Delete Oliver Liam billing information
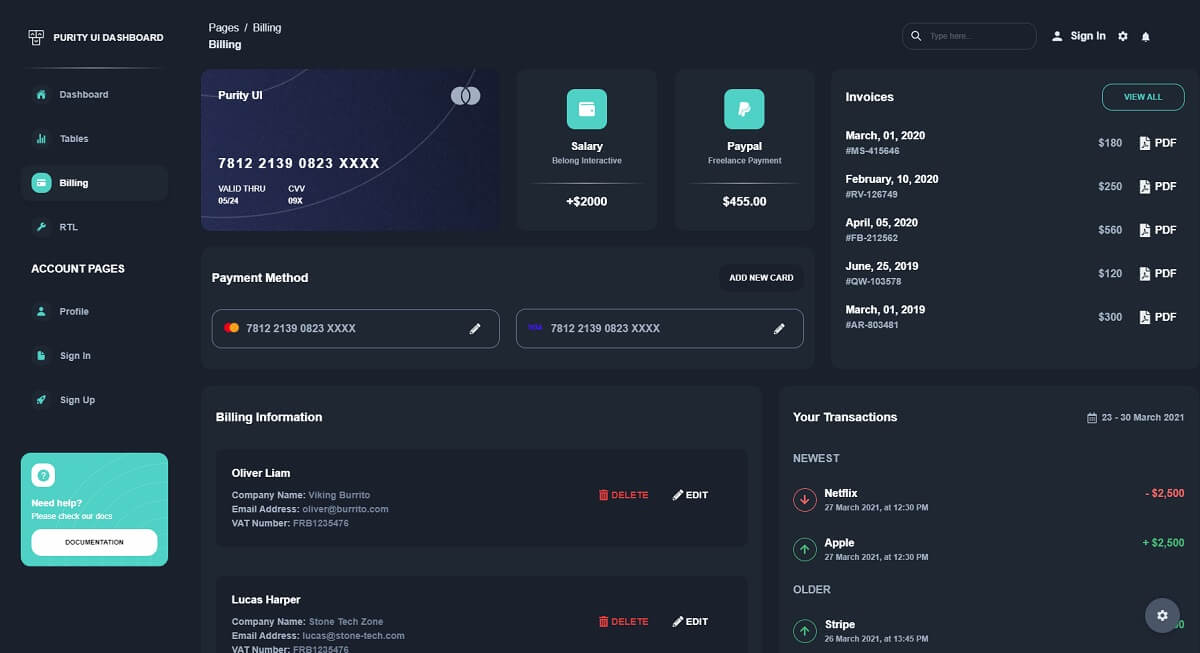This screenshot has height=653, width=1200. click(x=623, y=495)
